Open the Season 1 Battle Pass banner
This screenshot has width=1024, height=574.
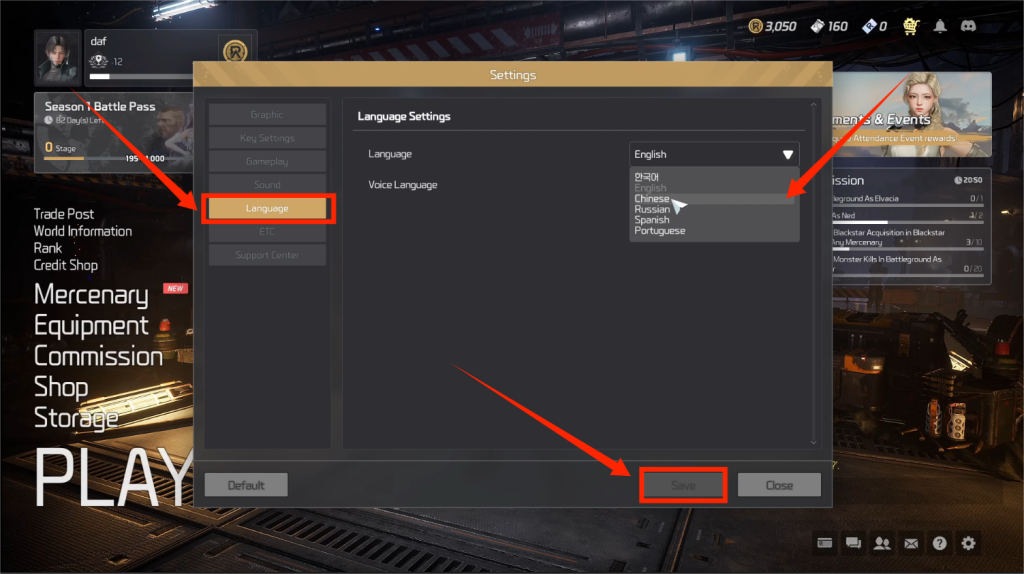tap(114, 133)
